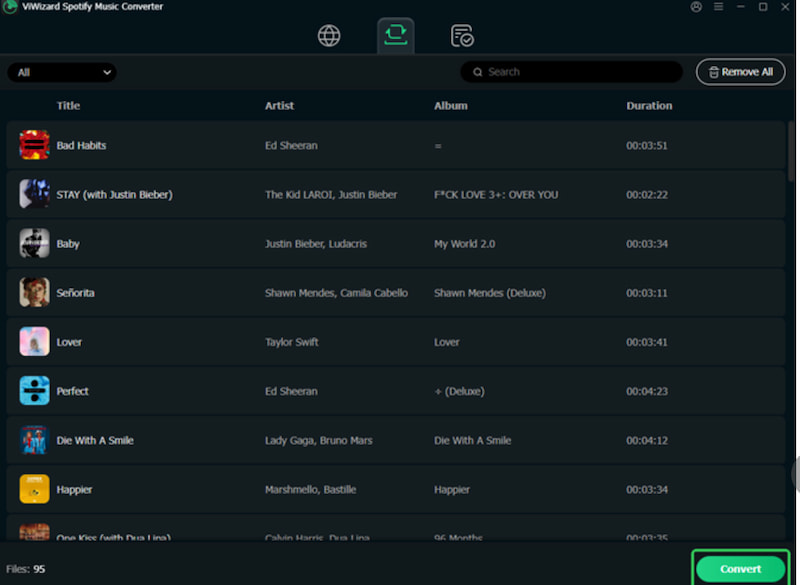Image resolution: width=800 pixels, height=585 pixels.
Task: Click artist Marshmello, Bastille
Action: point(310,490)
